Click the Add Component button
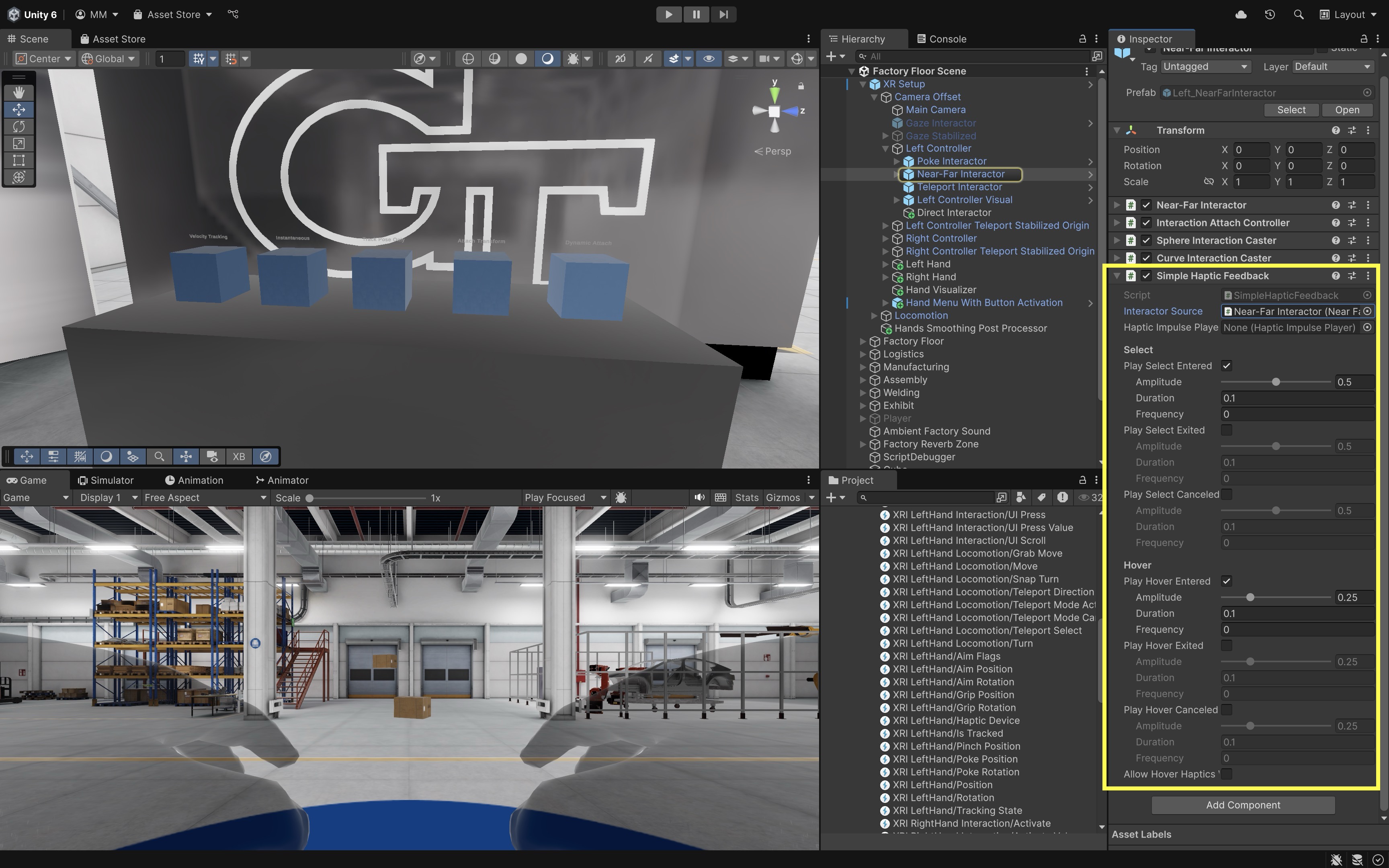Screen dimensions: 1389x868 (x=1243, y=805)
